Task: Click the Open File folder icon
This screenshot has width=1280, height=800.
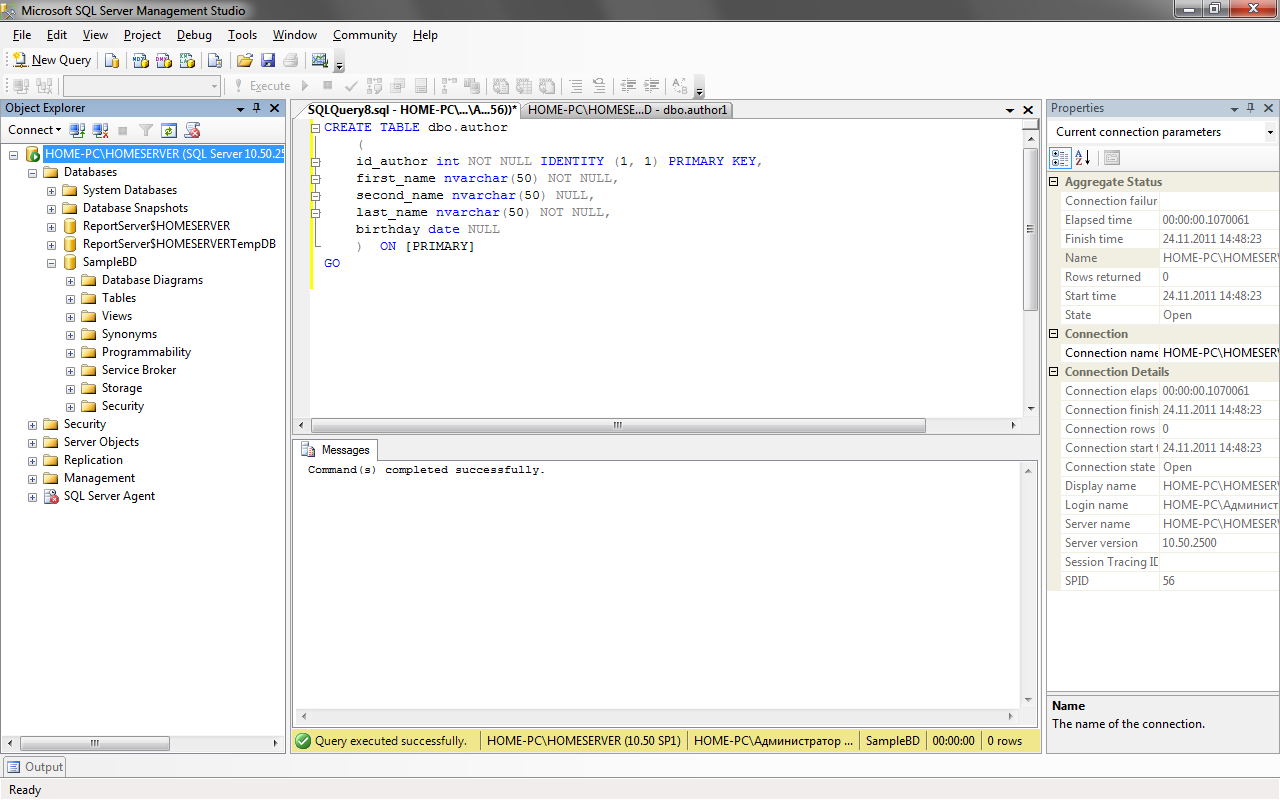Action: click(x=244, y=60)
